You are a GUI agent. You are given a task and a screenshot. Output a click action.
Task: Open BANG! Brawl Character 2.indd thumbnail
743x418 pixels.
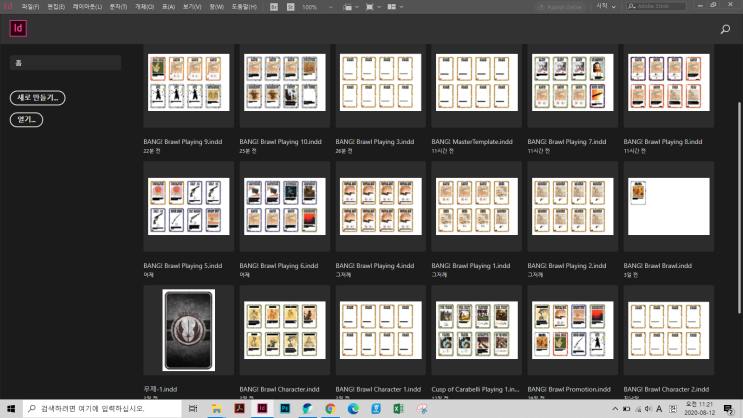pyautogui.click(x=669, y=330)
